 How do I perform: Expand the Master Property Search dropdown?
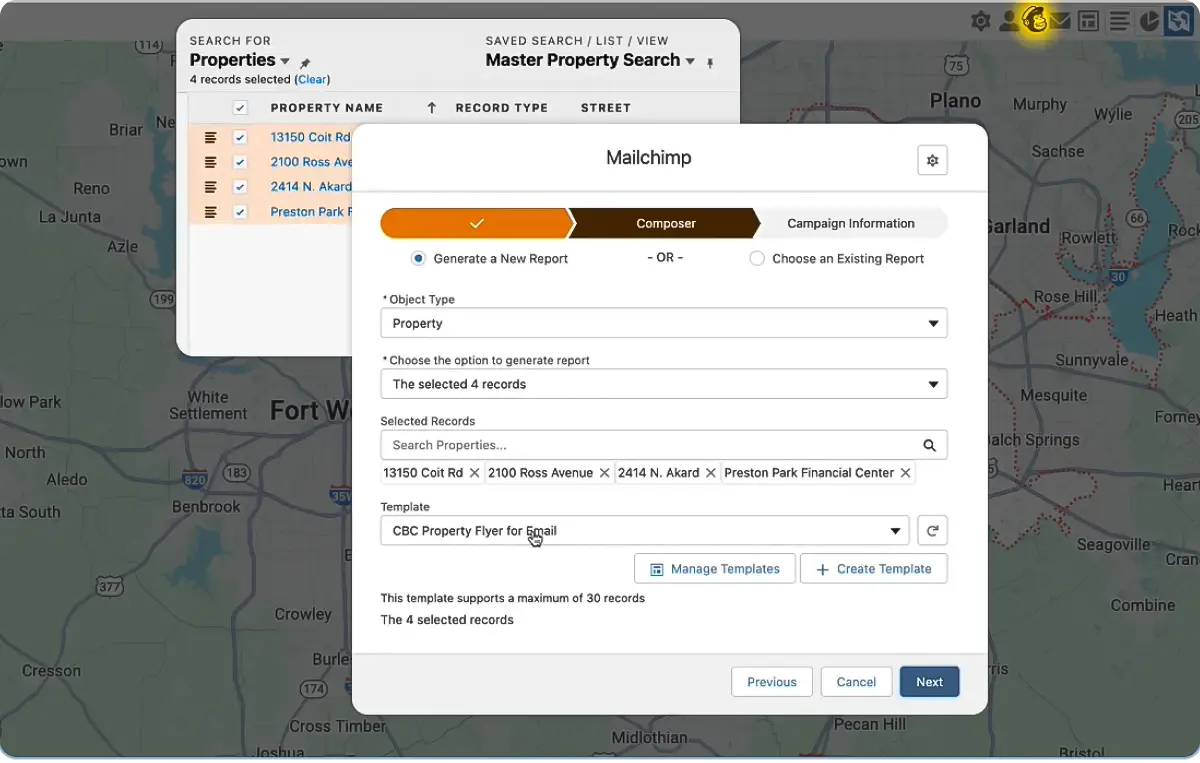(690, 62)
